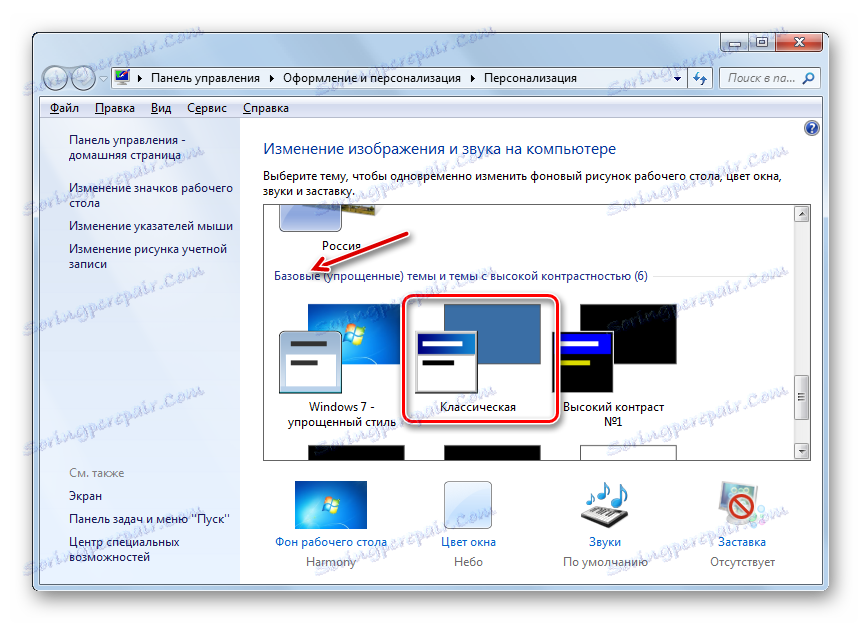Maximize the Персонализация window
Image resolution: width=862 pixels, height=624 pixels.
pos(761,42)
